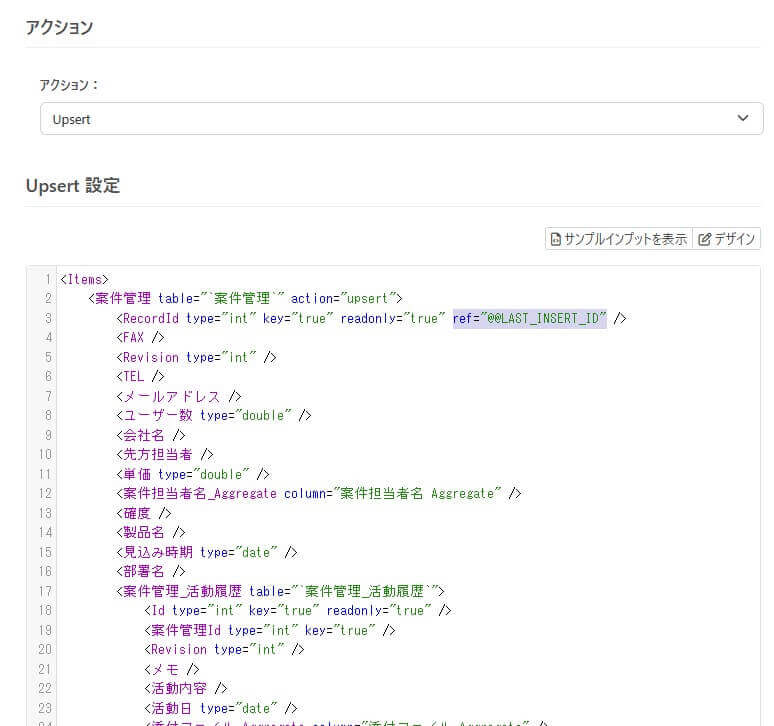The height and width of the screenshot is (726, 774).
Task: Place cursor on the <Items> line
Action: tap(84, 279)
